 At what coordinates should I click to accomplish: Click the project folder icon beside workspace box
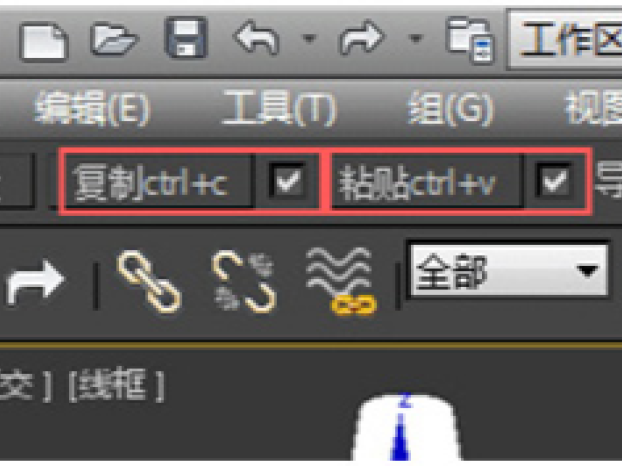click(x=471, y=40)
